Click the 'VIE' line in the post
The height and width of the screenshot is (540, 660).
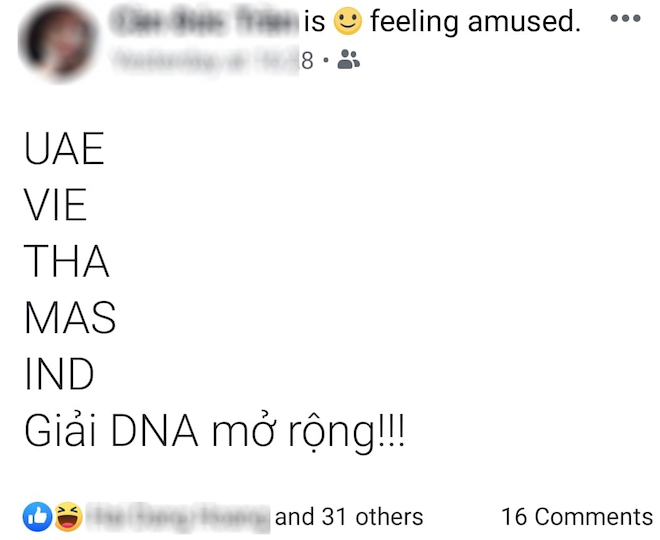(x=55, y=206)
